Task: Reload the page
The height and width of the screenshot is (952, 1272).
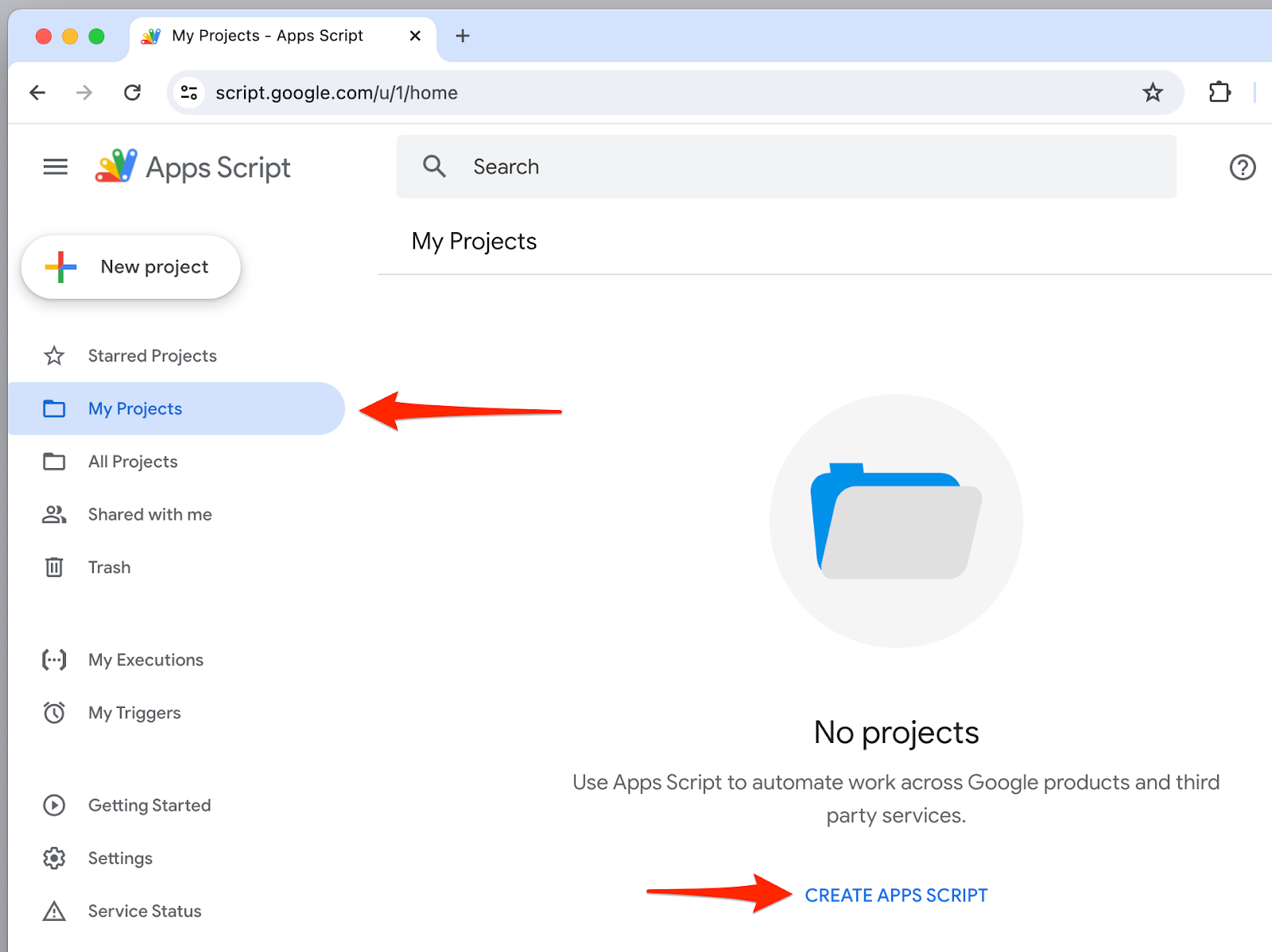Action: [133, 93]
